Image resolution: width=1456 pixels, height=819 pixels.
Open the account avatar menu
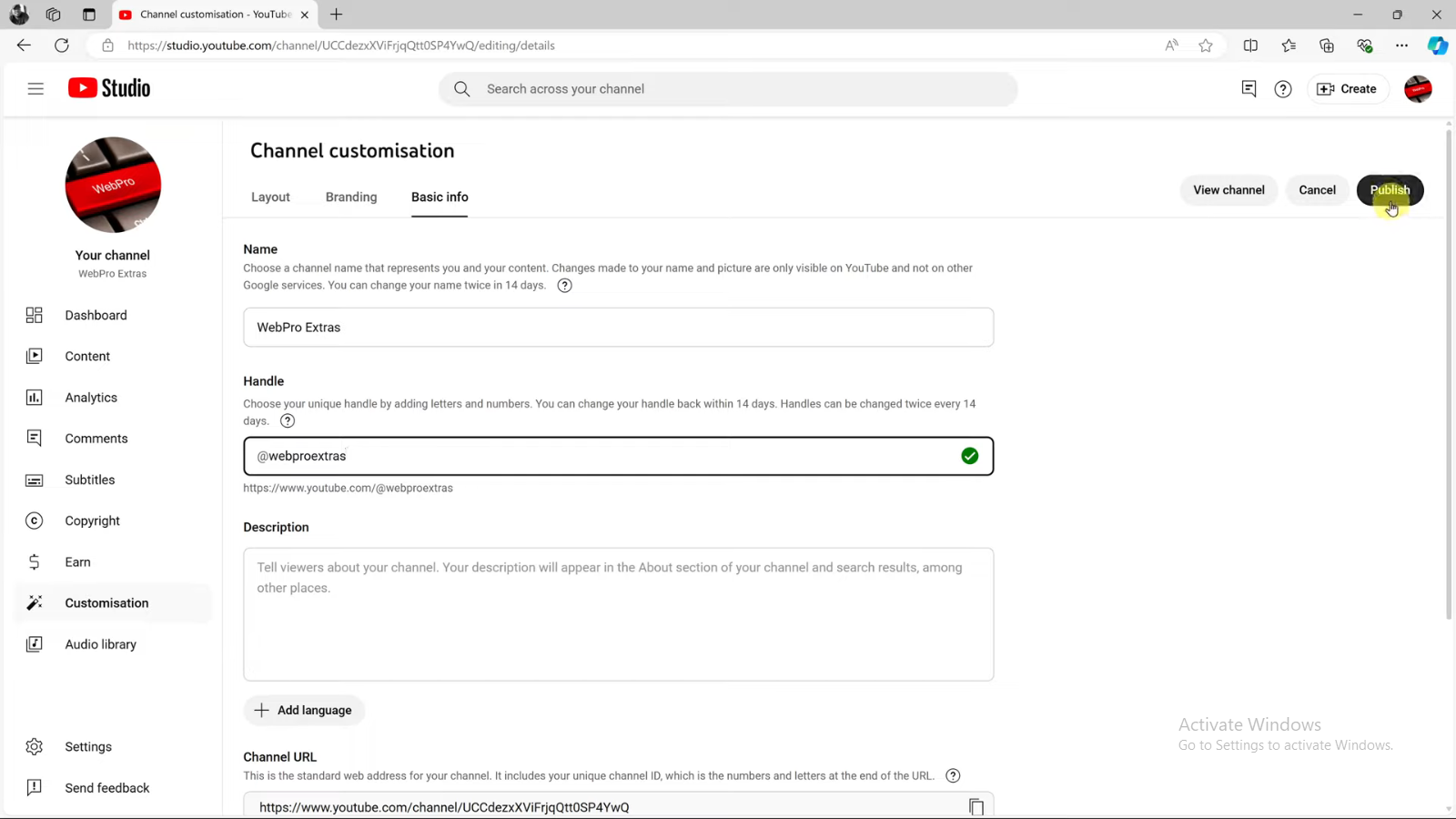pyautogui.click(x=1418, y=88)
